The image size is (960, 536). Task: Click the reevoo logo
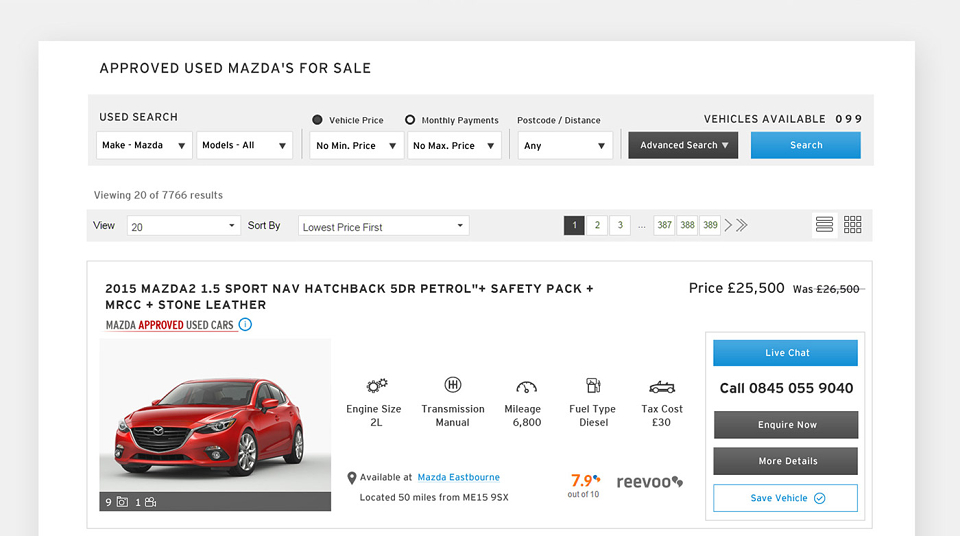coord(650,482)
